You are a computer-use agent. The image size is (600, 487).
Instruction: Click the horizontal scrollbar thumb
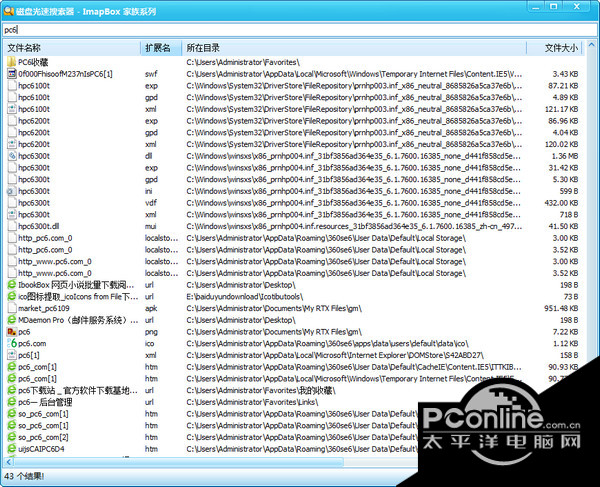[x=179, y=462]
